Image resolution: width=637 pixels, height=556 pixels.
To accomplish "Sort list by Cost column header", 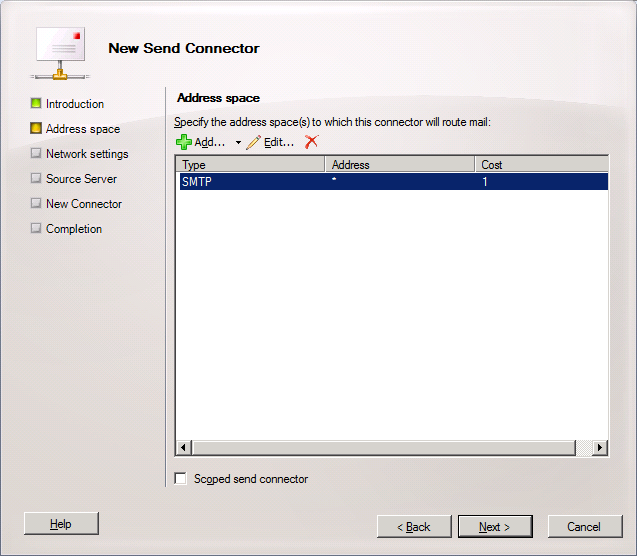I will click(541, 165).
